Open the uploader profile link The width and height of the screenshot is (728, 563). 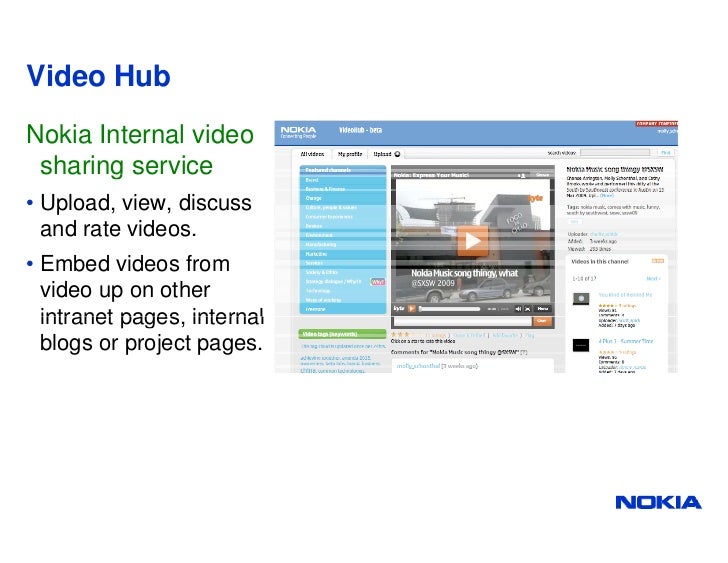pyautogui.click(x=604, y=234)
